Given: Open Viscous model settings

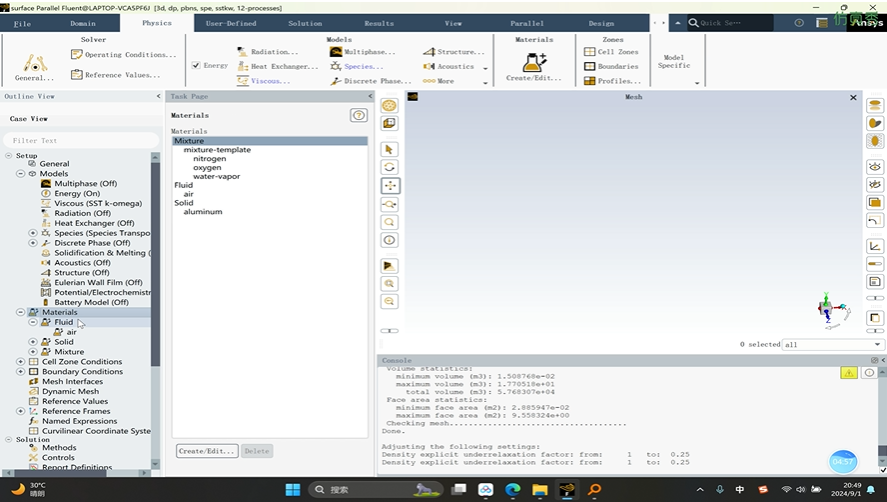Looking at the screenshot, I should (x=264, y=81).
